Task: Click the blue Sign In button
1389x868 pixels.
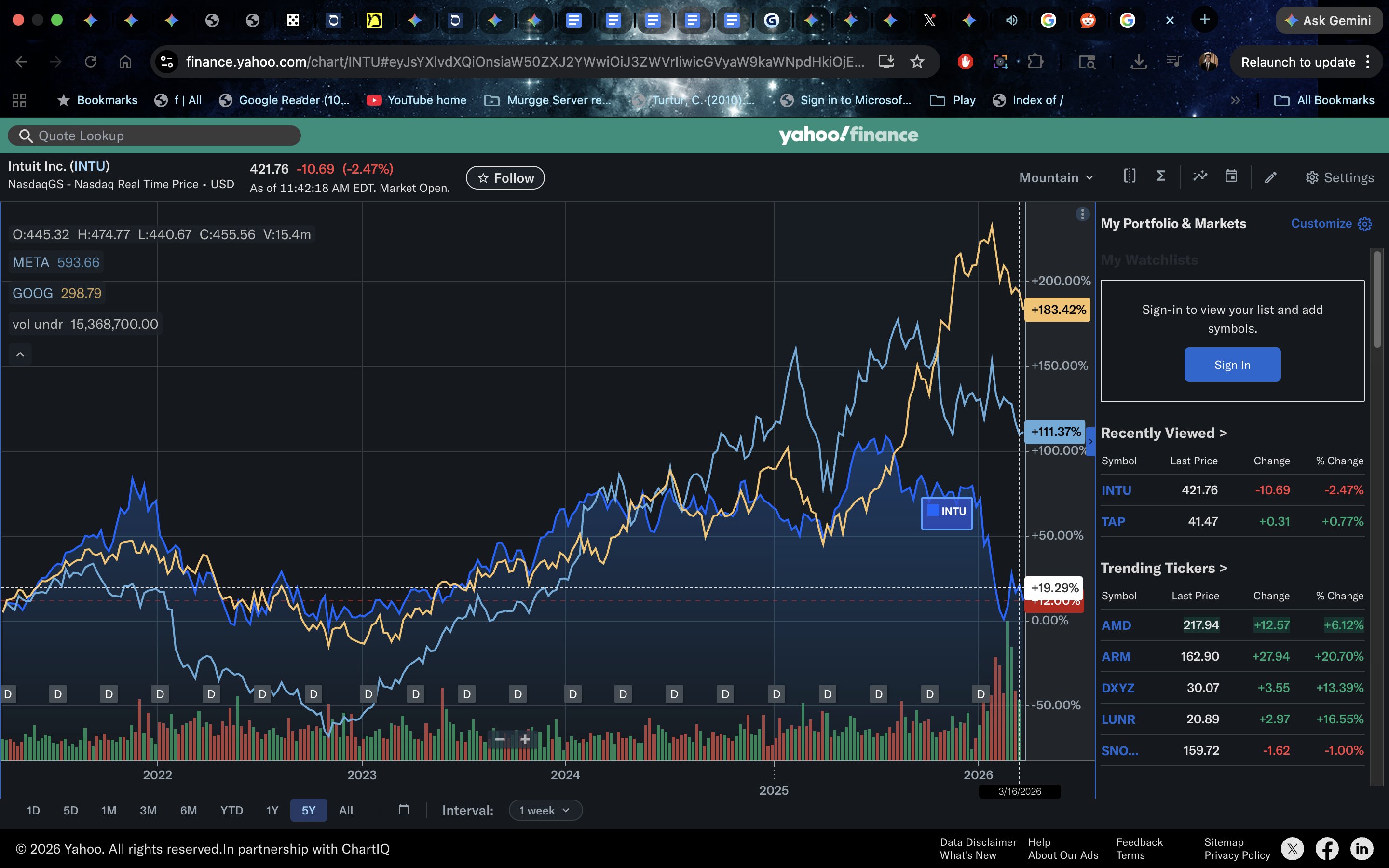Action: 1232,365
